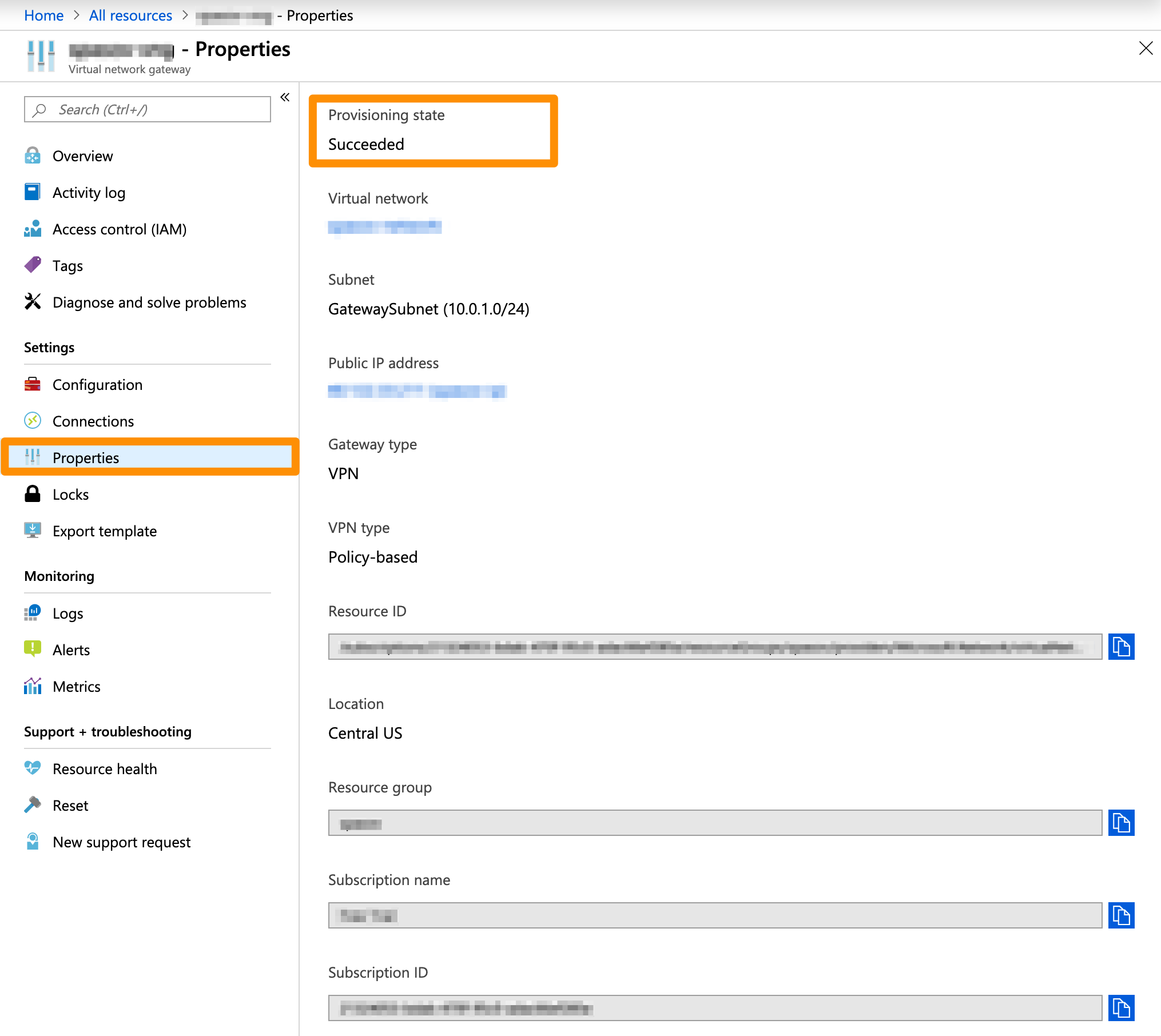Select Diagnose and solve problems
The width and height of the screenshot is (1161, 1036).
pyautogui.click(x=149, y=302)
